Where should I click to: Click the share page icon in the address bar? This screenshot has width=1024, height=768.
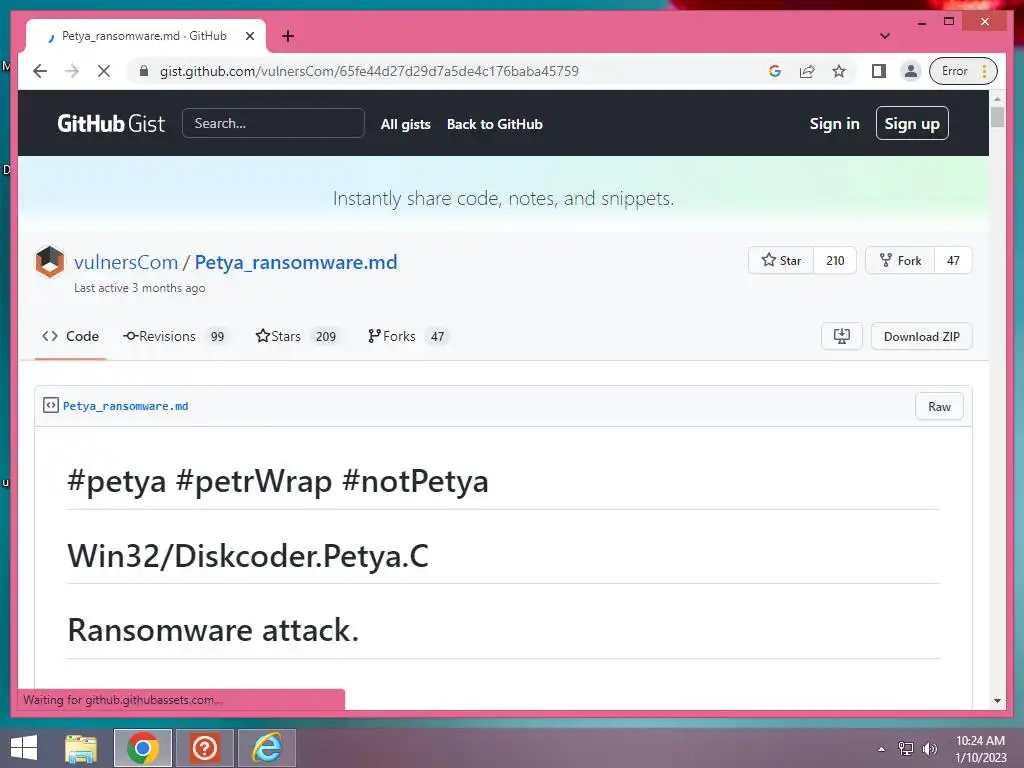pos(807,71)
